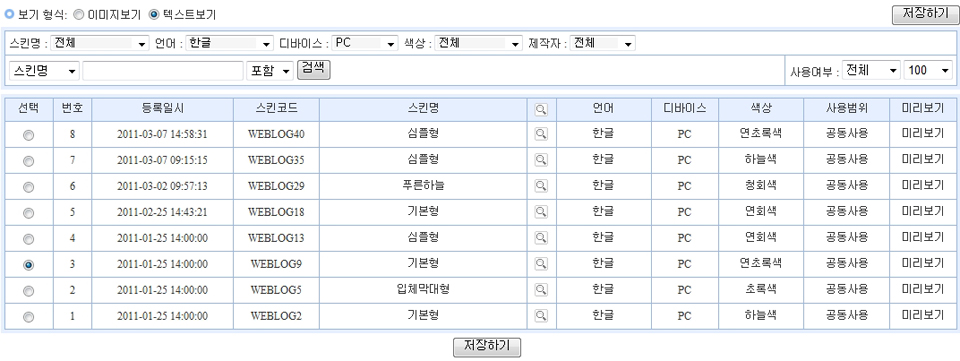Click the bottom 저장하기 button
The image size is (960, 361).
click(487, 347)
